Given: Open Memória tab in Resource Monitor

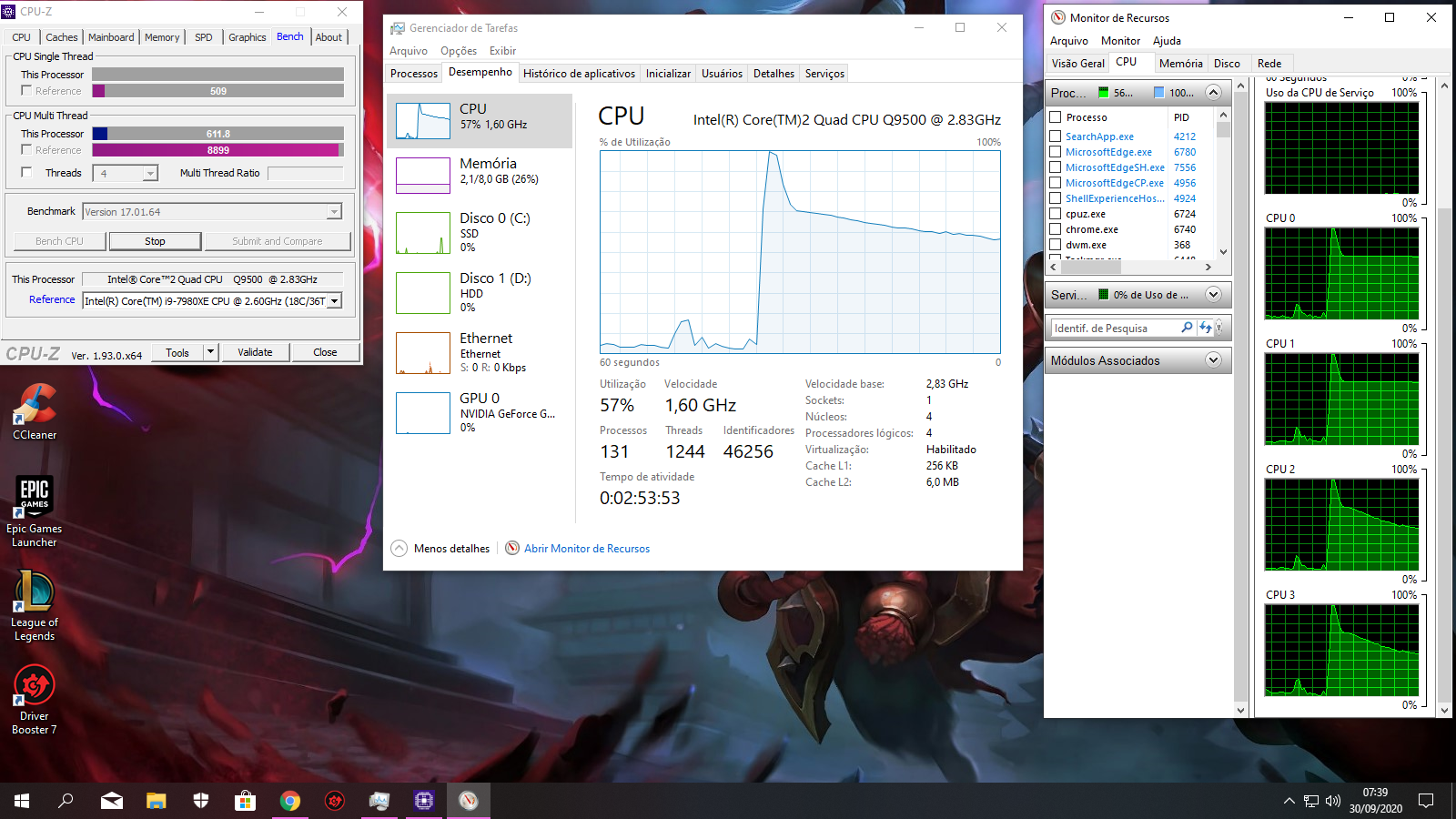Looking at the screenshot, I should click(x=1180, y=64).
